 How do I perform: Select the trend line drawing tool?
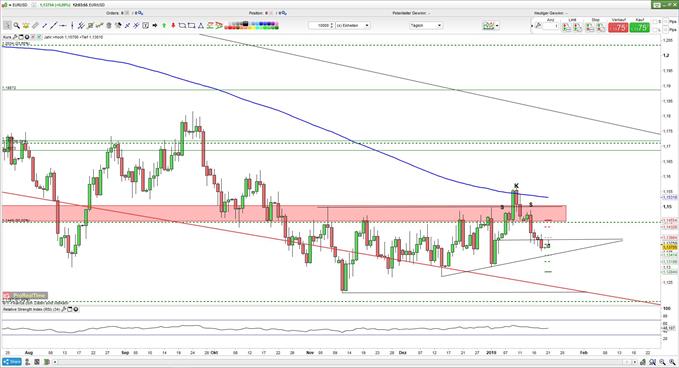pyautogui.click(x=53, y=26)
